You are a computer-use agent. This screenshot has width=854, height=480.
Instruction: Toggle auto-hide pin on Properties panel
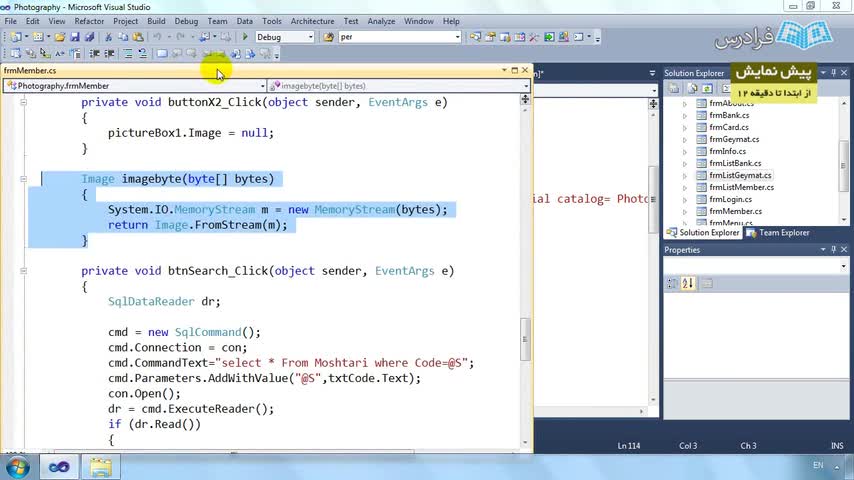pyautogui.click(x=834, y=250)
